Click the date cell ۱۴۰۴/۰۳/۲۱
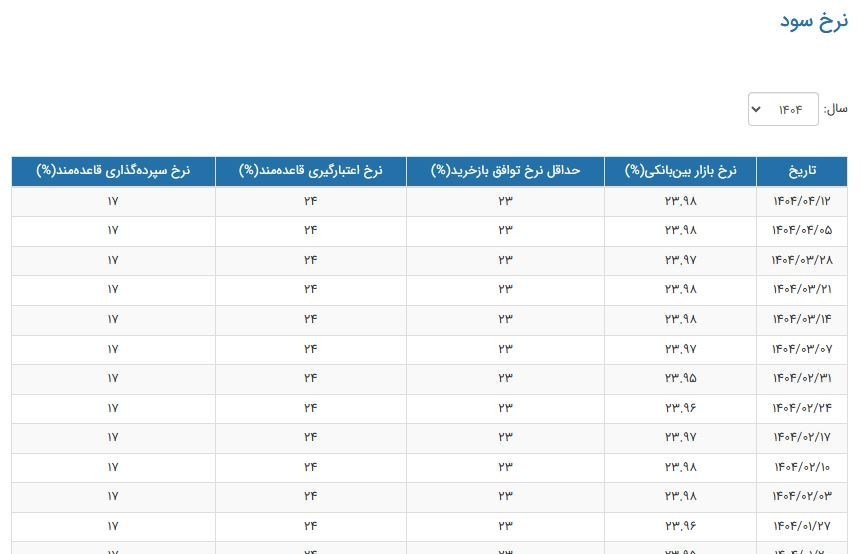Image resolution: width=863 pixels, height=554 pixels. (802, 289)
